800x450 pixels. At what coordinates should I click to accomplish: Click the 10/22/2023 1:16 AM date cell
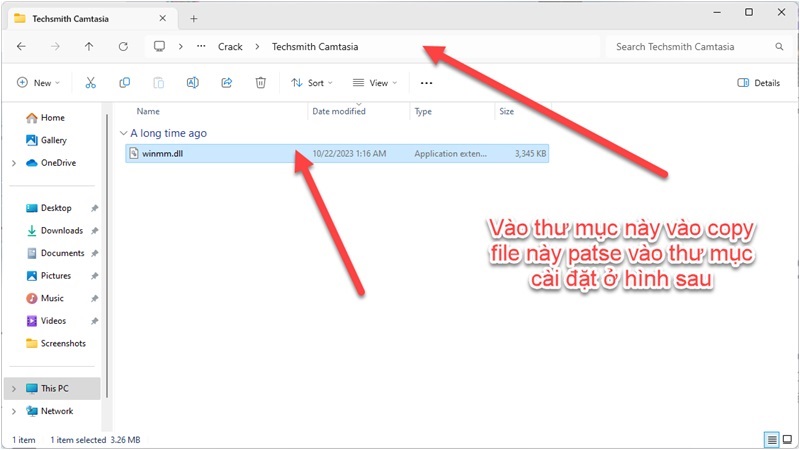349,154
